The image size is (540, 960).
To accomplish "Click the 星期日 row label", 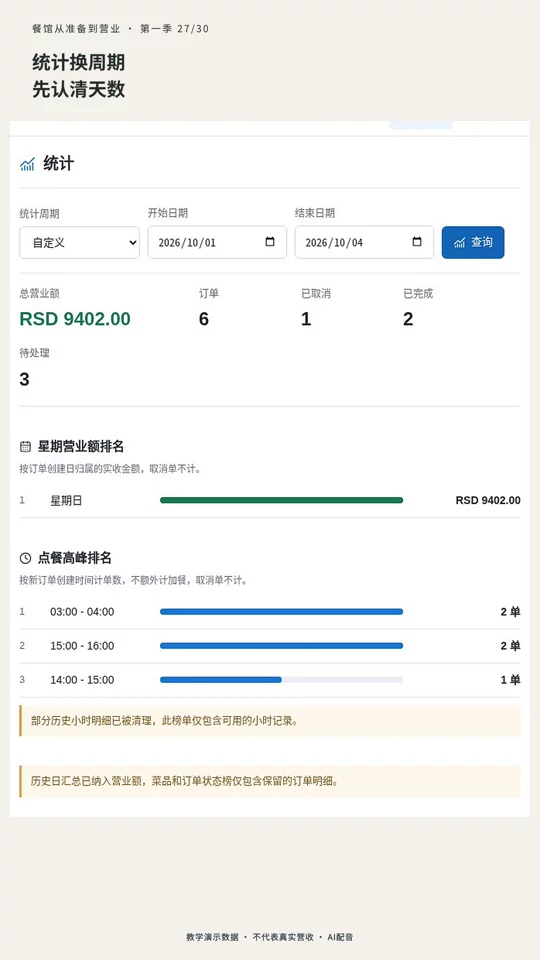I will pyautogui.click(x=66, y=500).
